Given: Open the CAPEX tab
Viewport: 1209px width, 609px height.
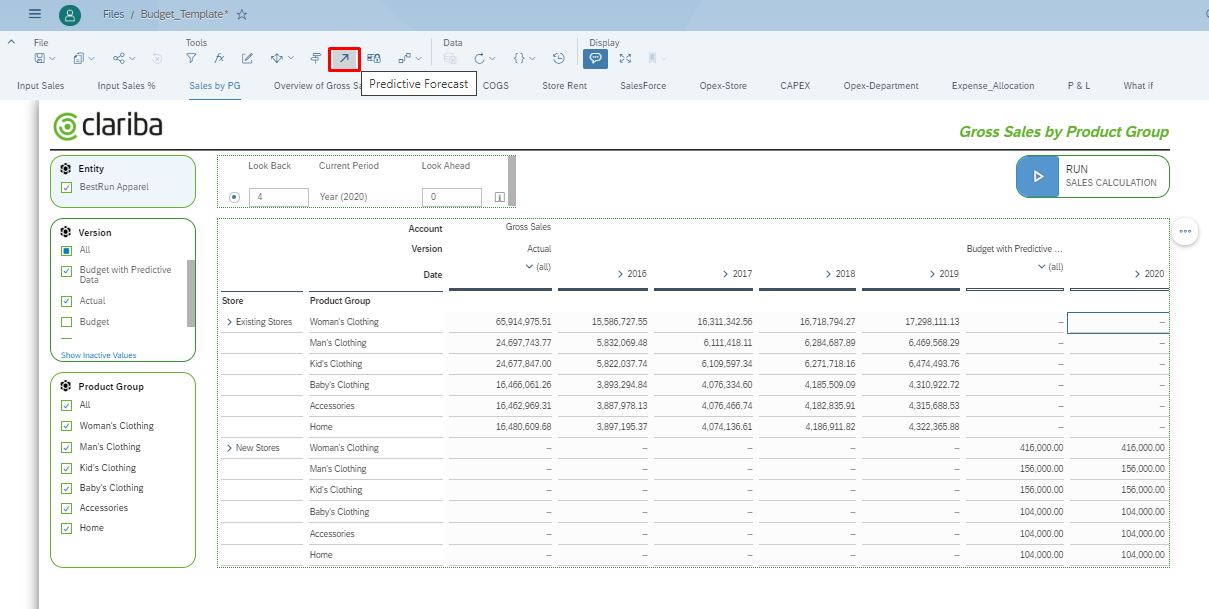Looking at the screenshot, I should pyautogui.click(x=795, y=86).
